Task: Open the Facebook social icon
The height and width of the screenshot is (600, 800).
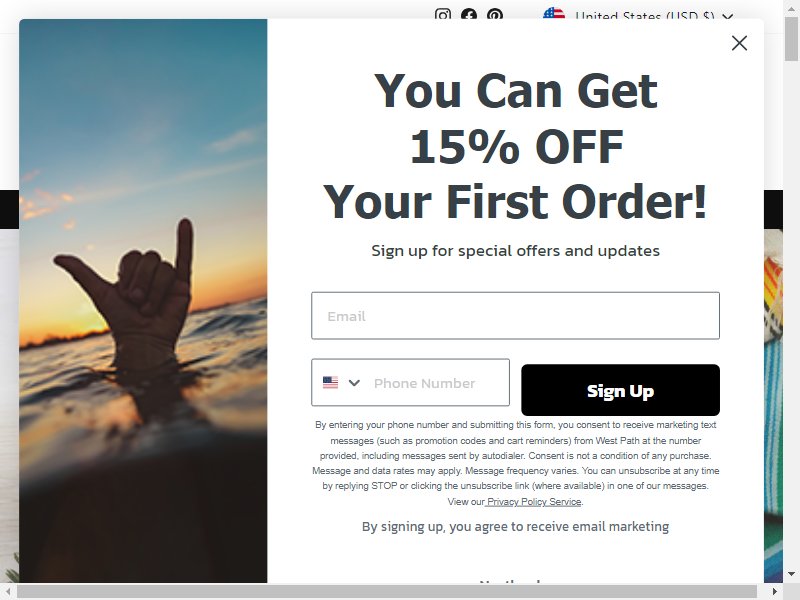Action: (x=469, y=14)
